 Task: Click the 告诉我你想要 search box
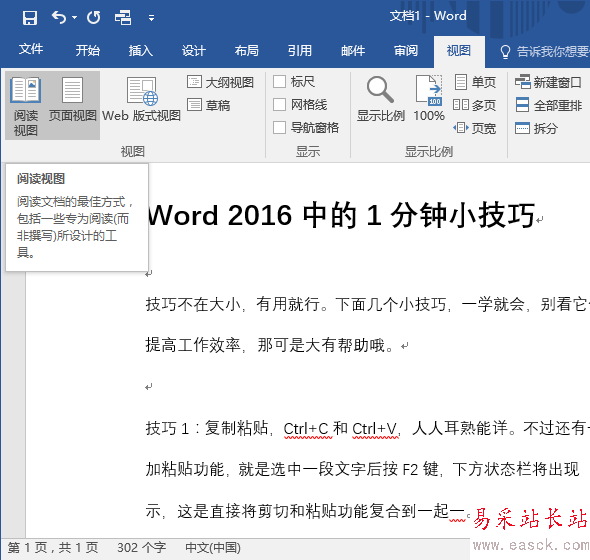pos(544,52)
